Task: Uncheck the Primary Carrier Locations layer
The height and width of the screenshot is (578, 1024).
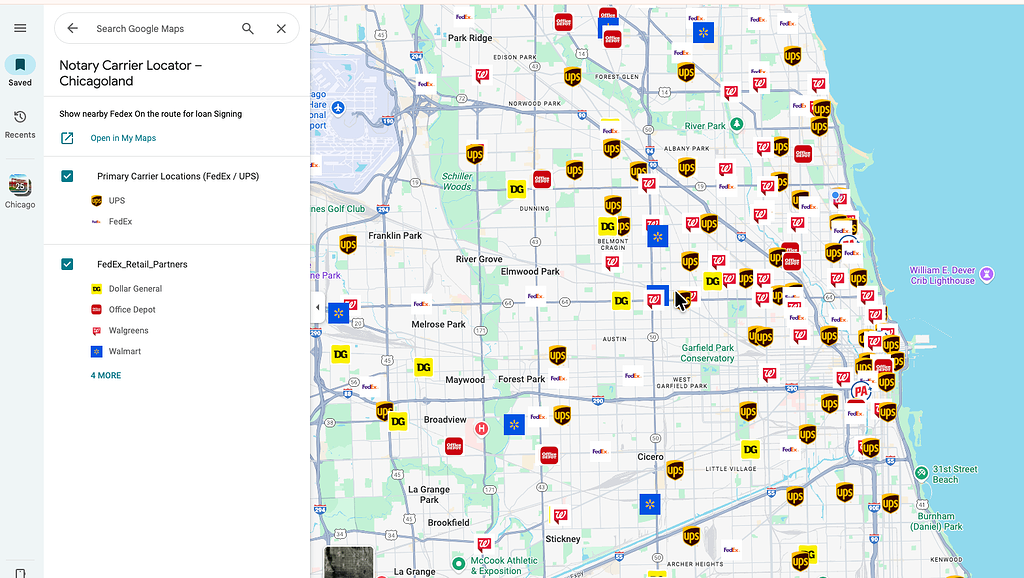Action: (66, 175)
